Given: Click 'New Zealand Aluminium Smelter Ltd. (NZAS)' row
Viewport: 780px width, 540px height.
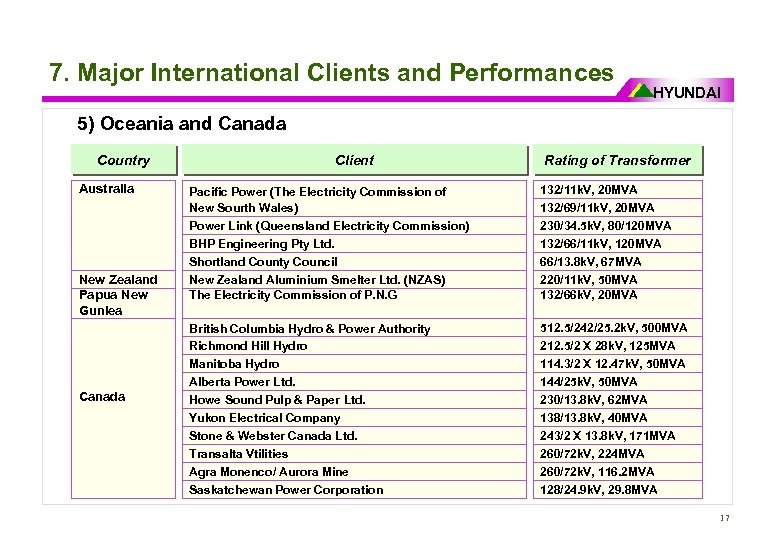Looking at the screenshot, I should 354,279.
